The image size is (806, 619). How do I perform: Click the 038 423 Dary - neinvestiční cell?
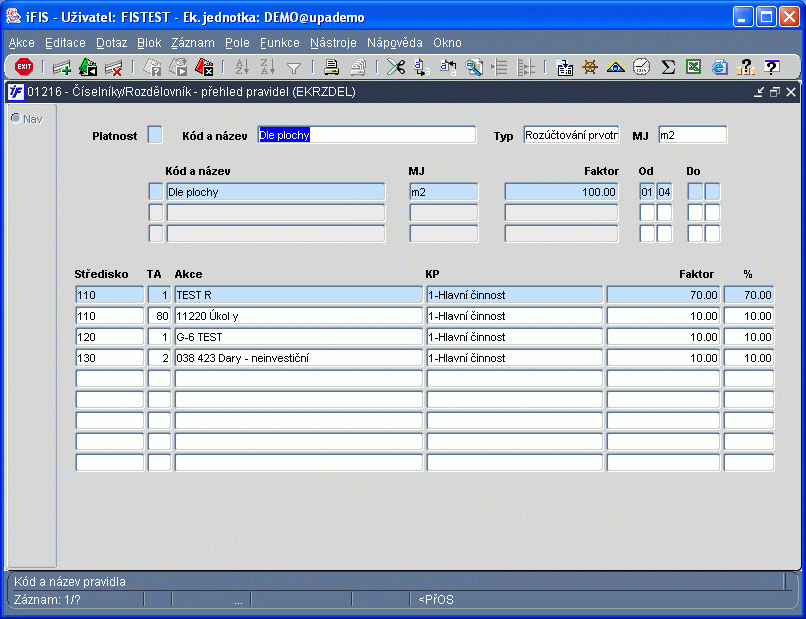coord(298,358)
